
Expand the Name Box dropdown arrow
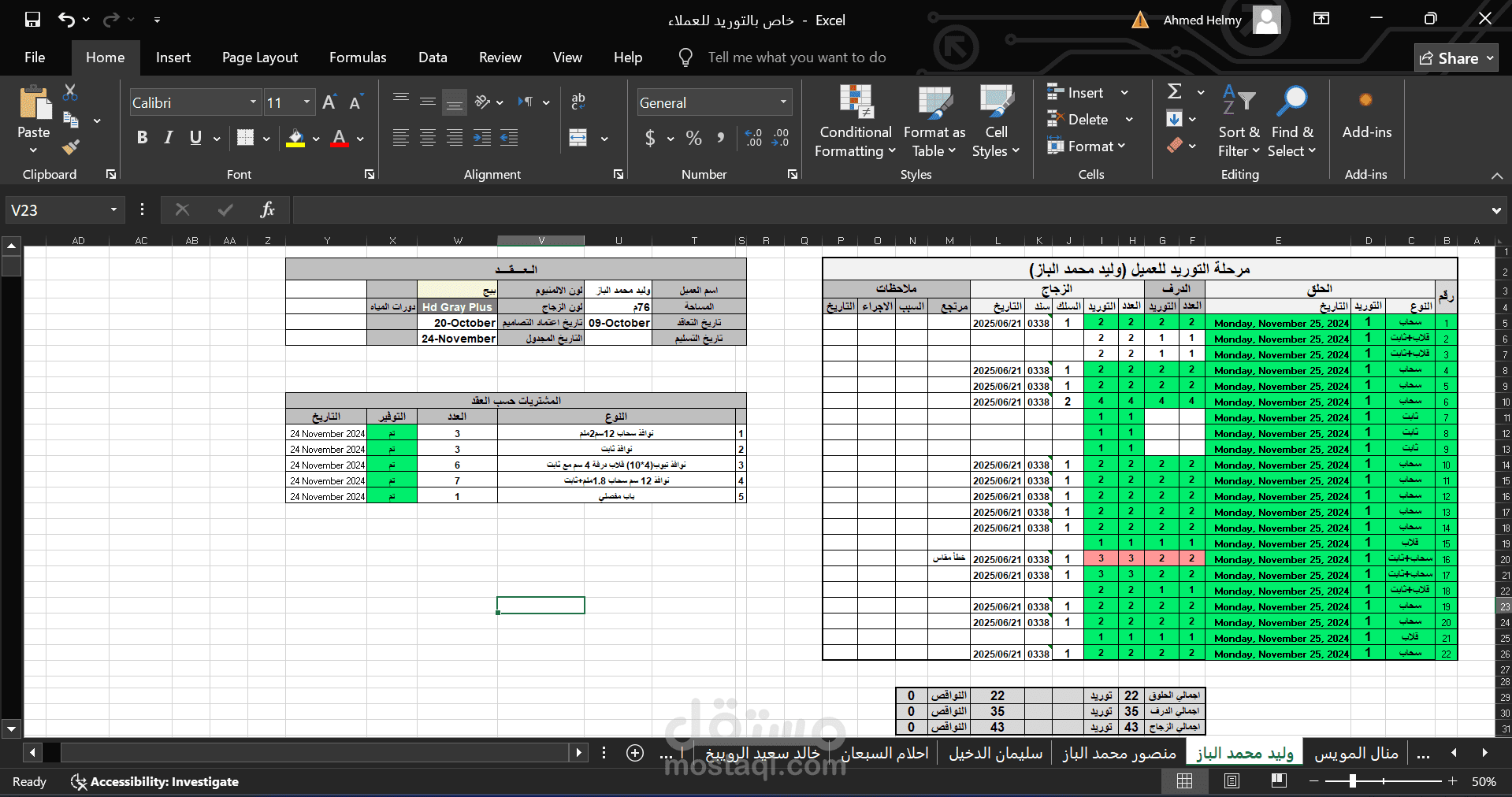tap(113, 209)
